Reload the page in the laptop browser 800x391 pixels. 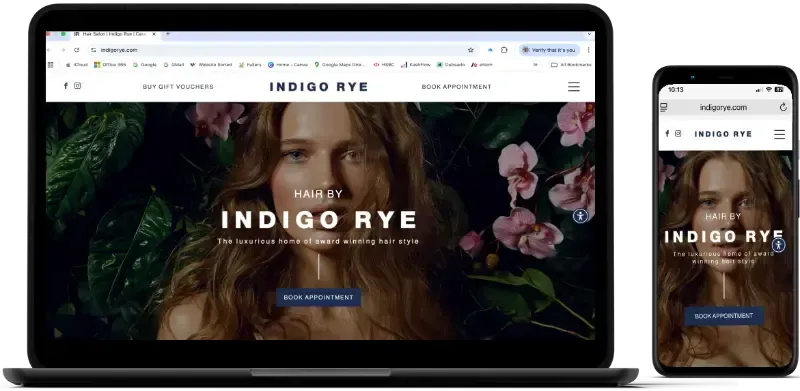pyautogui.click(x=77, y=50)
